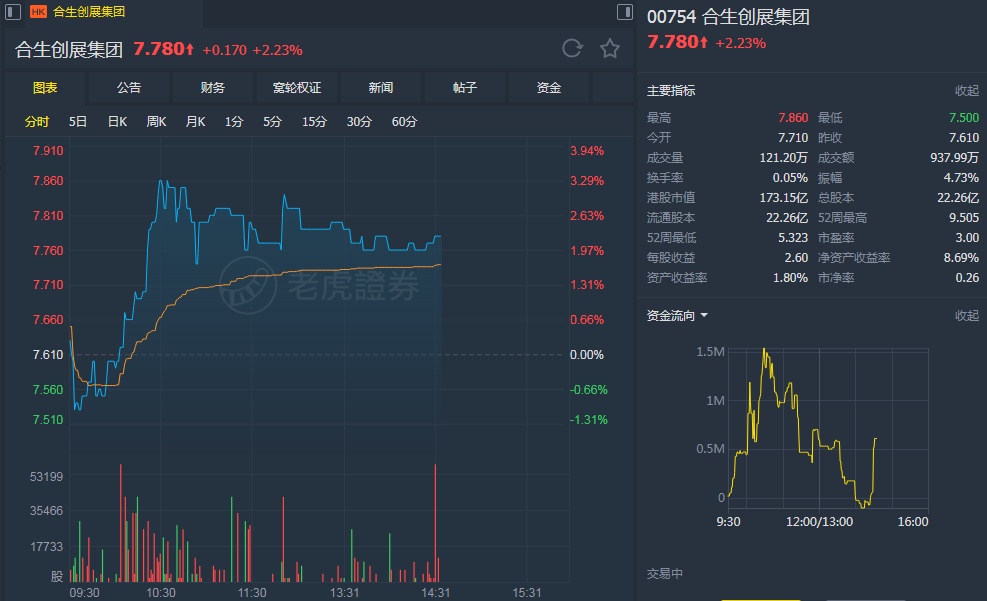Screen dimensions: 987x601
Task: Switch chart to 周K
Action: (156, 121)
